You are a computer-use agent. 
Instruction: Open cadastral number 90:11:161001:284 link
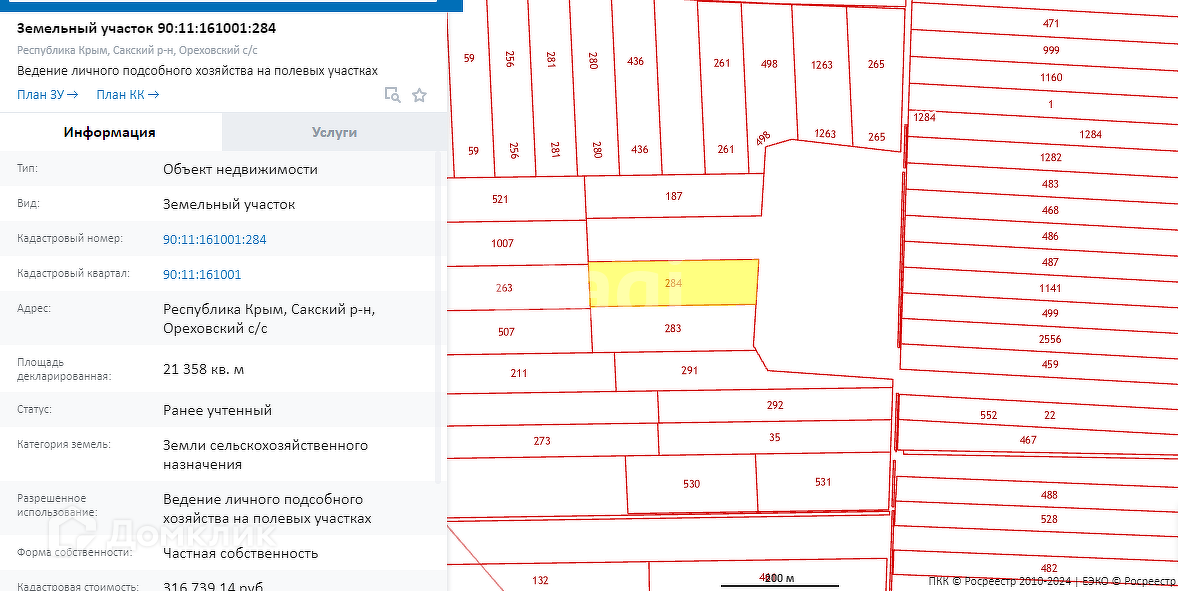[214, 240]
